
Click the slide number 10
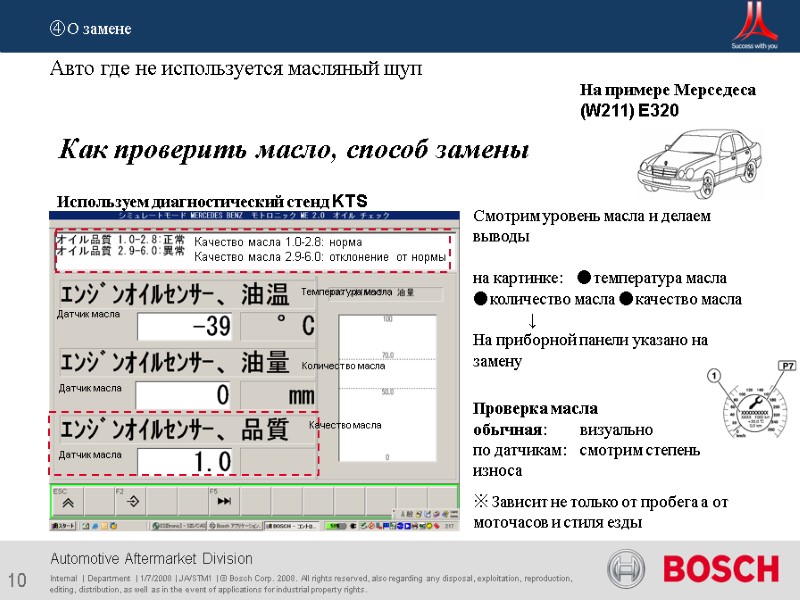[17, 580]
